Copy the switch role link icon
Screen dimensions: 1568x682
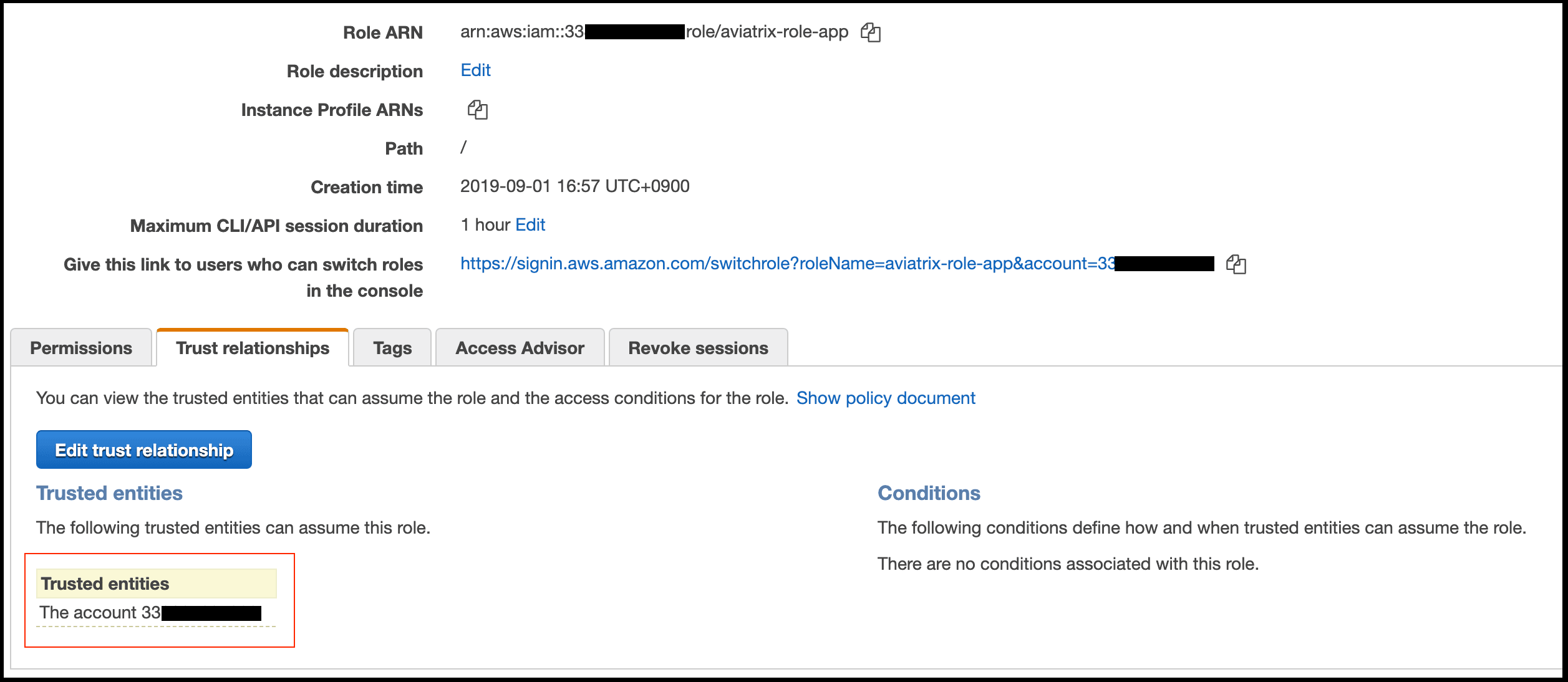pos(1236,264)
